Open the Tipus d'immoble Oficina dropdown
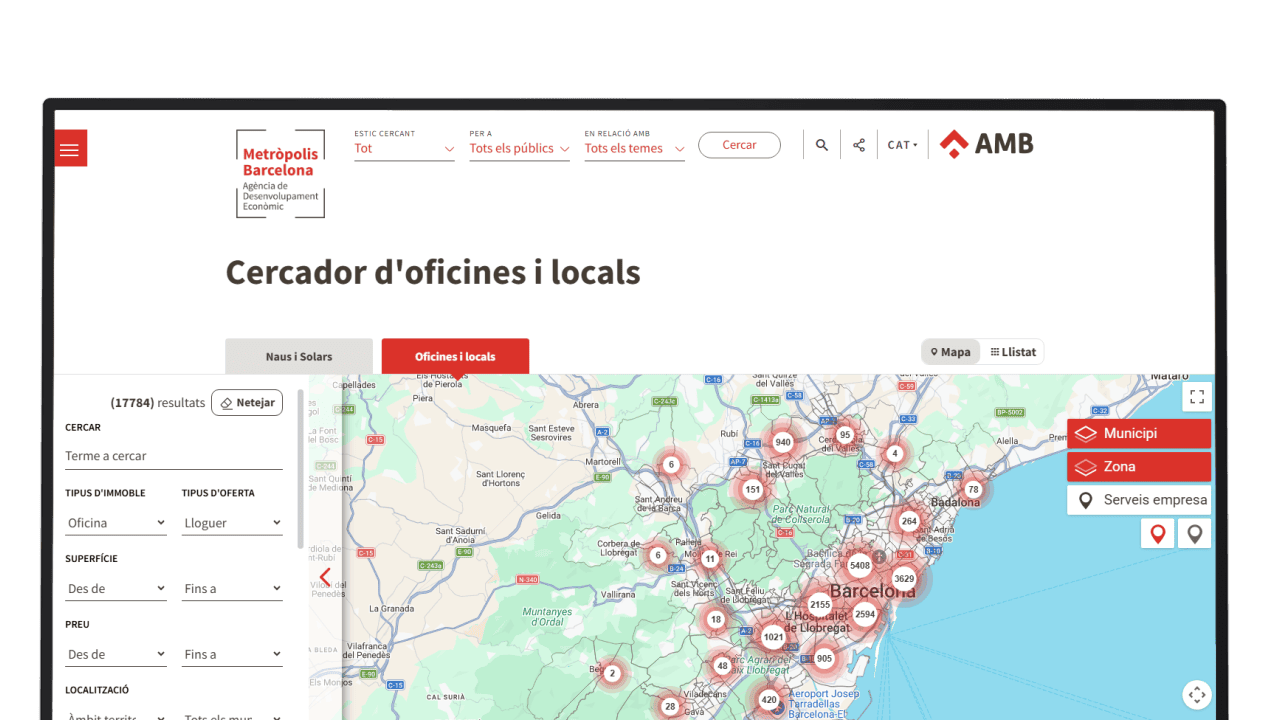This screenshot has height=720, width=1280. click(116, 523)
